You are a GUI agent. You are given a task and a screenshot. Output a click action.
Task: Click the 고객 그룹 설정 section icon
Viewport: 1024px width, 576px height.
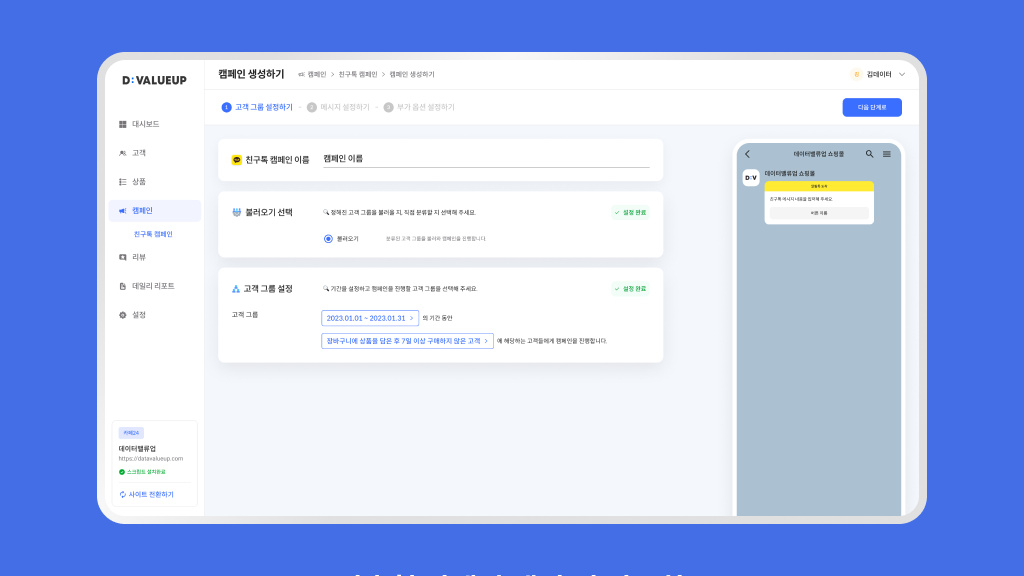click(x=236, y=289)
